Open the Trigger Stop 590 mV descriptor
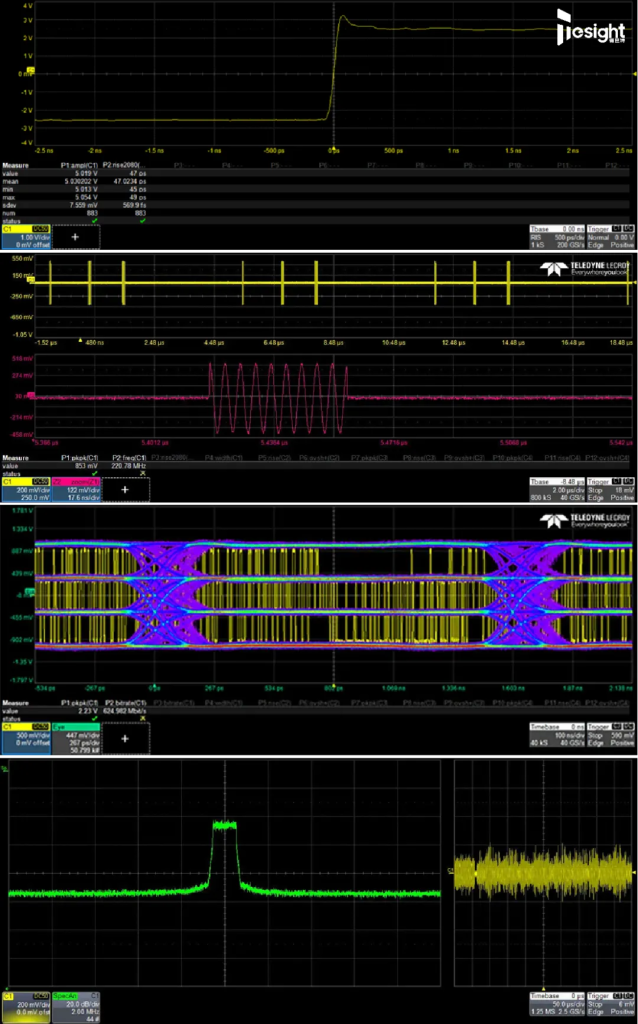This screenshot has width=638, height=1024. (x=611, y=737)
